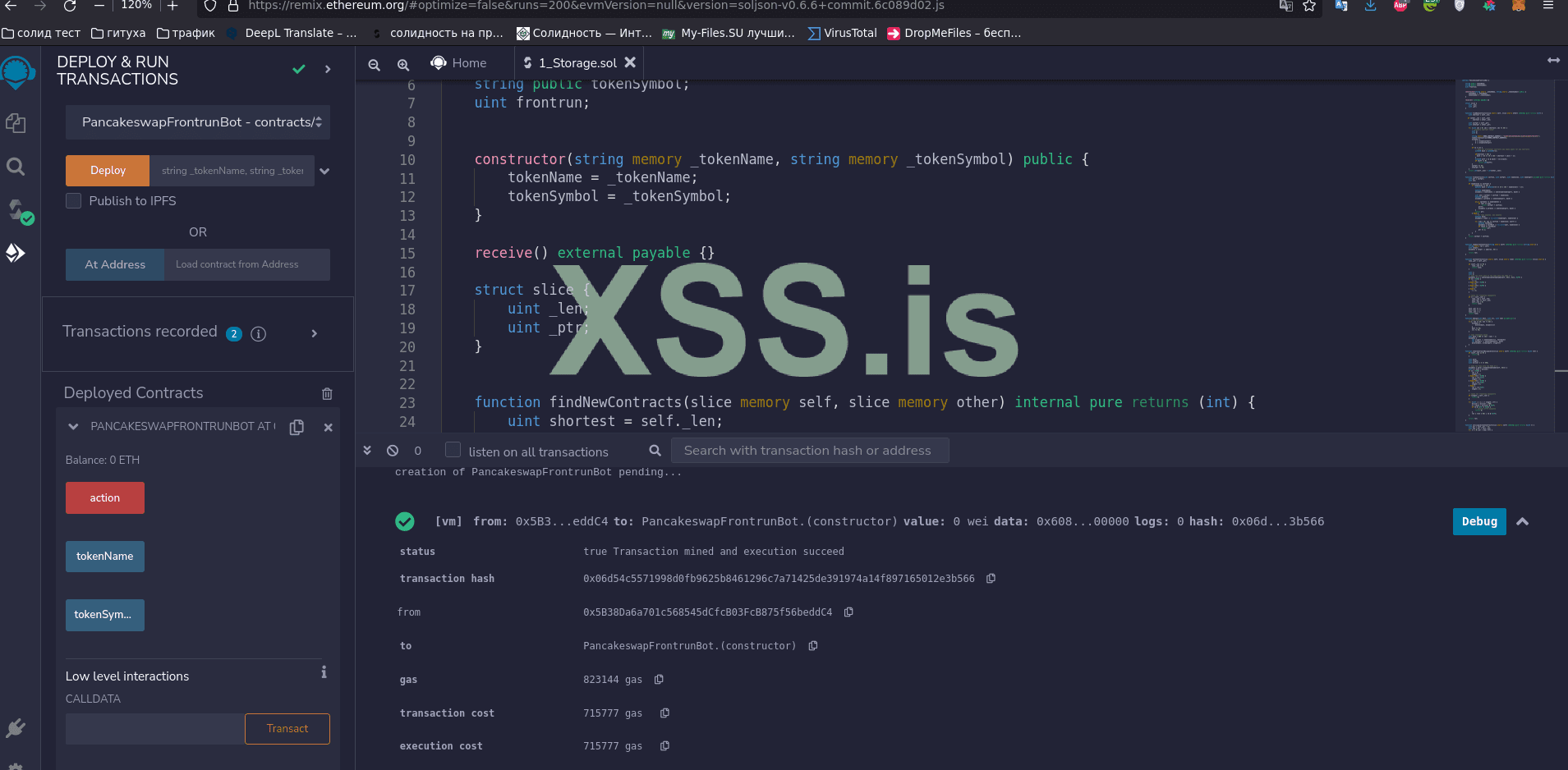Click the zoom out editor icon
Screen dimensions: 1568x770
click(x=374, y=64)
